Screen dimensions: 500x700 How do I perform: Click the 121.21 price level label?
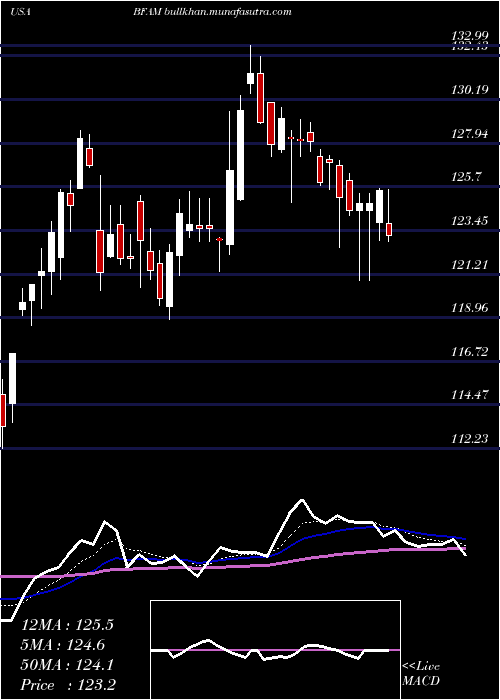(x=470, y=265)
